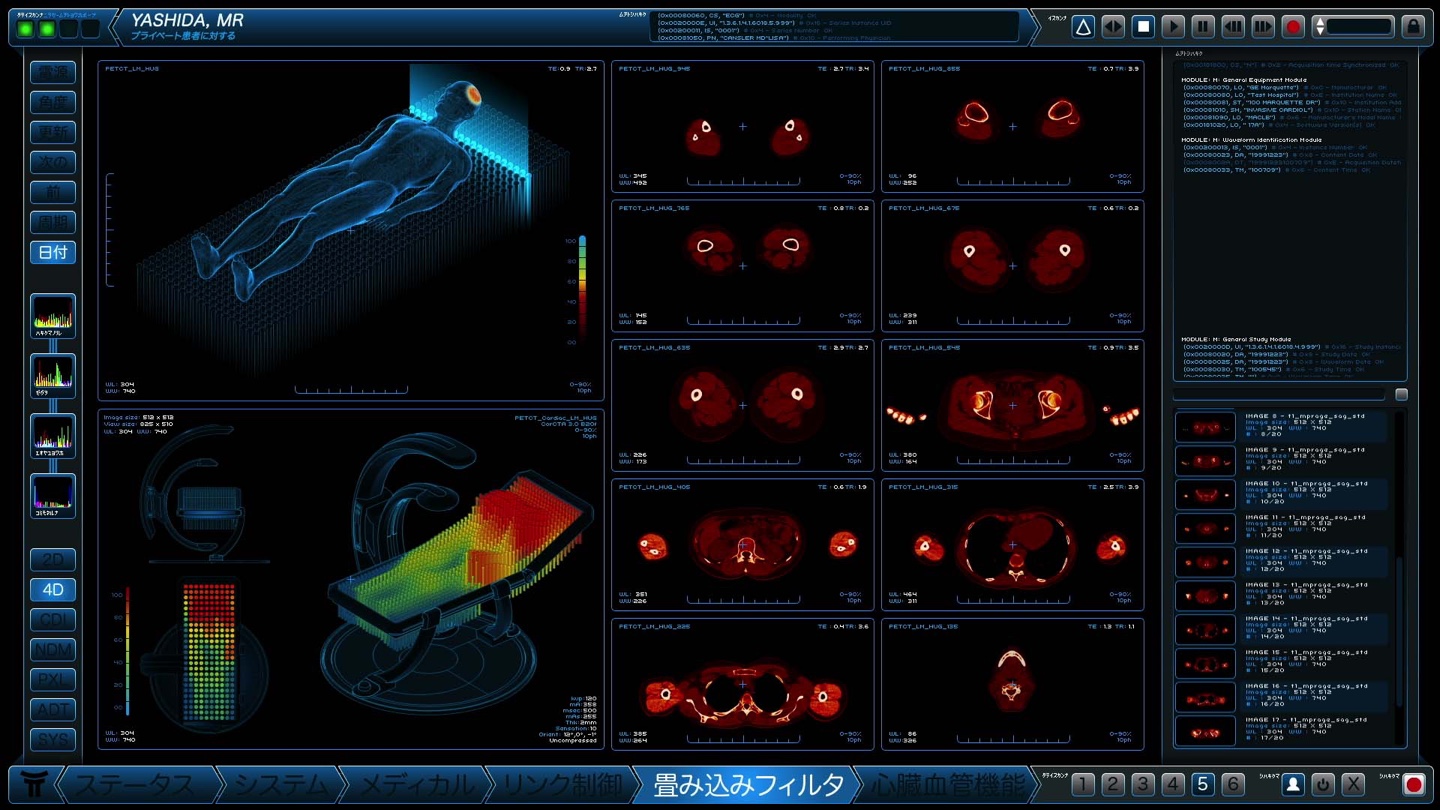Switch the viewer from 4D to 2D mode

coord(52,560)
